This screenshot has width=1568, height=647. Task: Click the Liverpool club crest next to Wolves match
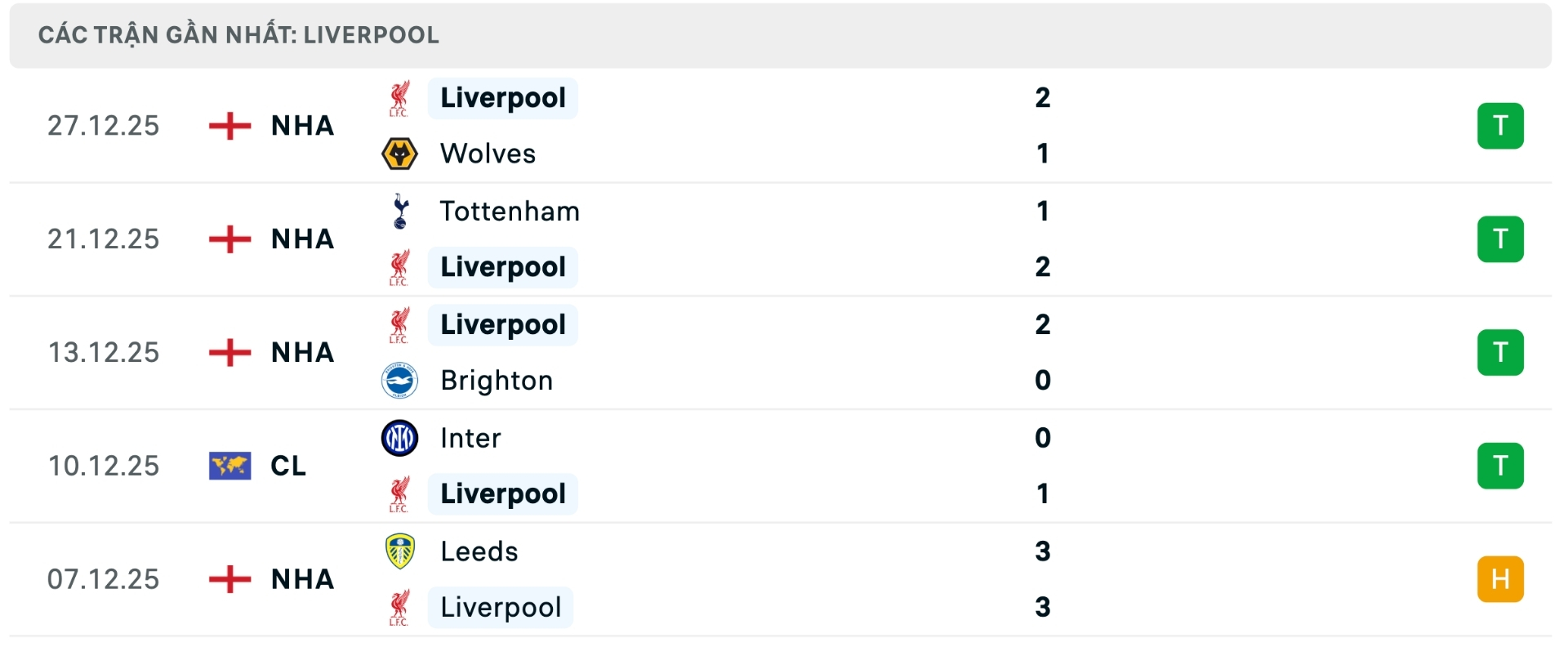tap(401, 98)
